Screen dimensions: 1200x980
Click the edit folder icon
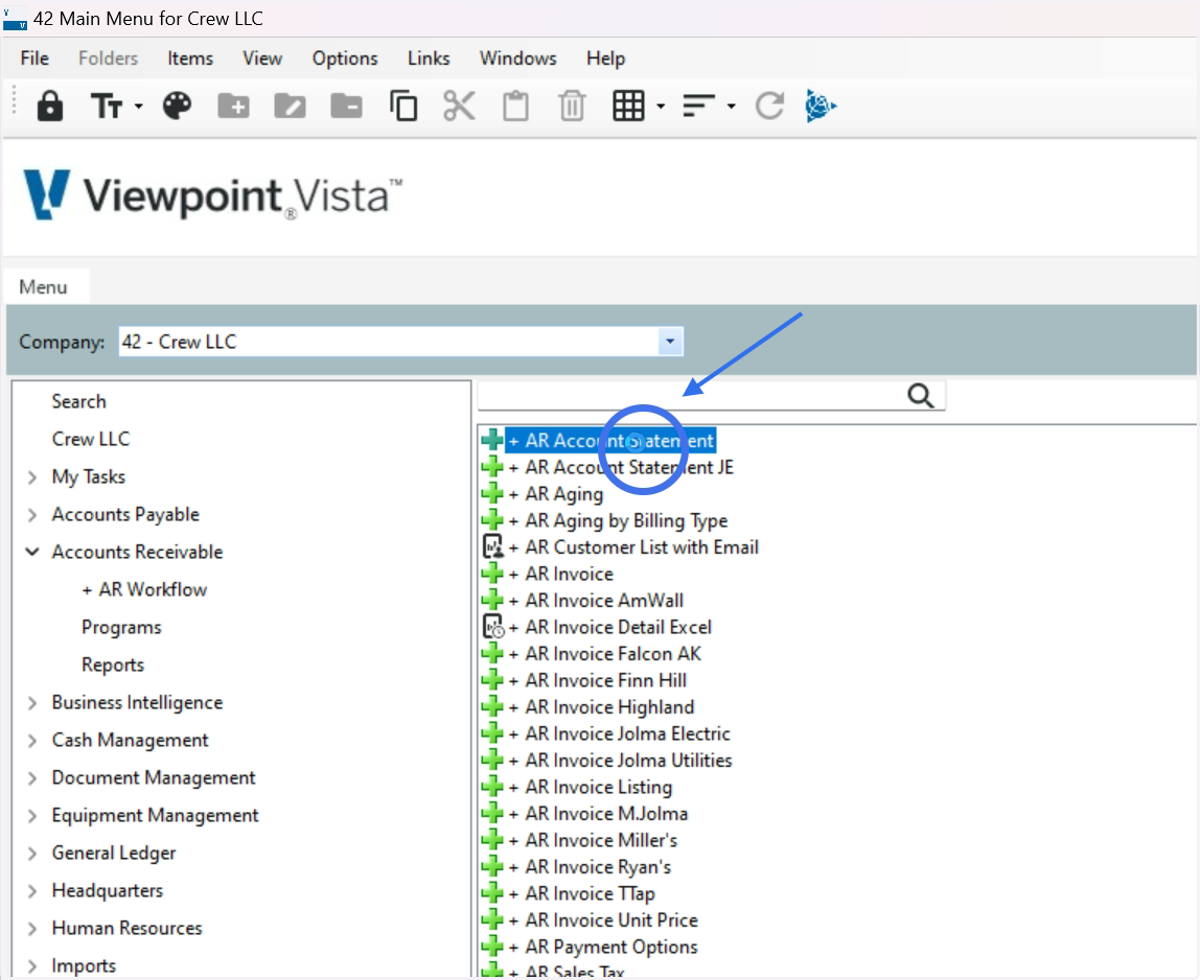(290, 105)
